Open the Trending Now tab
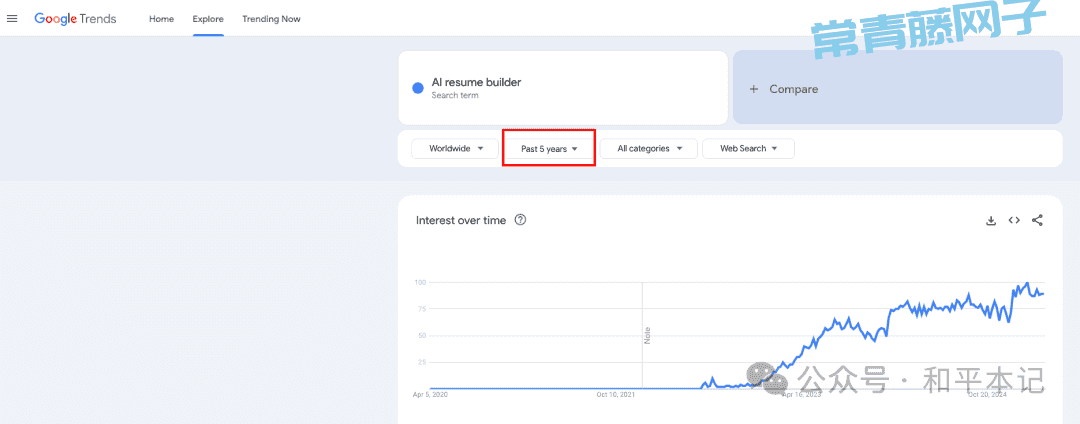 pyautogui.click(x=271, y=19)
